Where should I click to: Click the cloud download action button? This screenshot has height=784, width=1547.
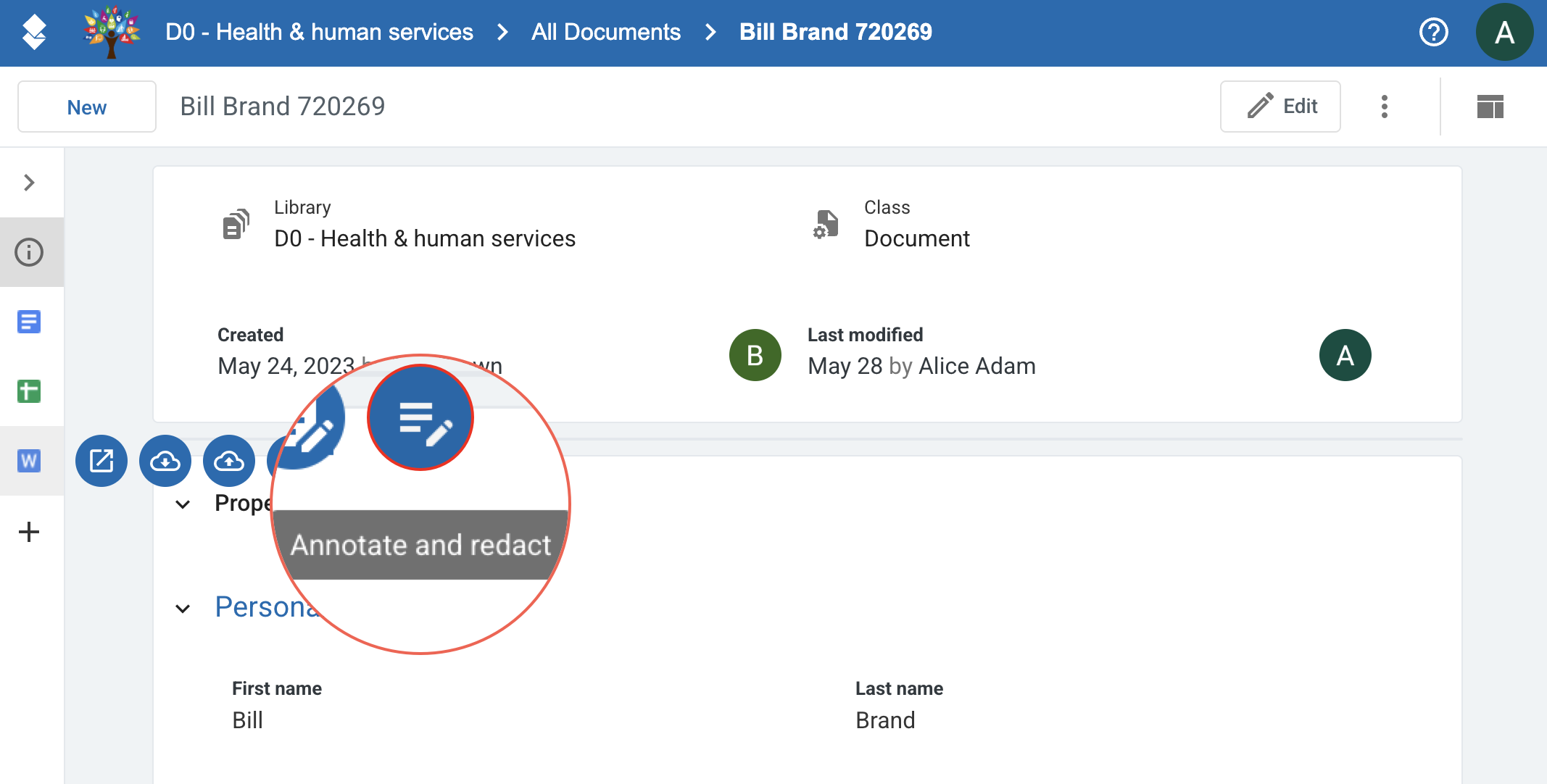coord(165,461)
